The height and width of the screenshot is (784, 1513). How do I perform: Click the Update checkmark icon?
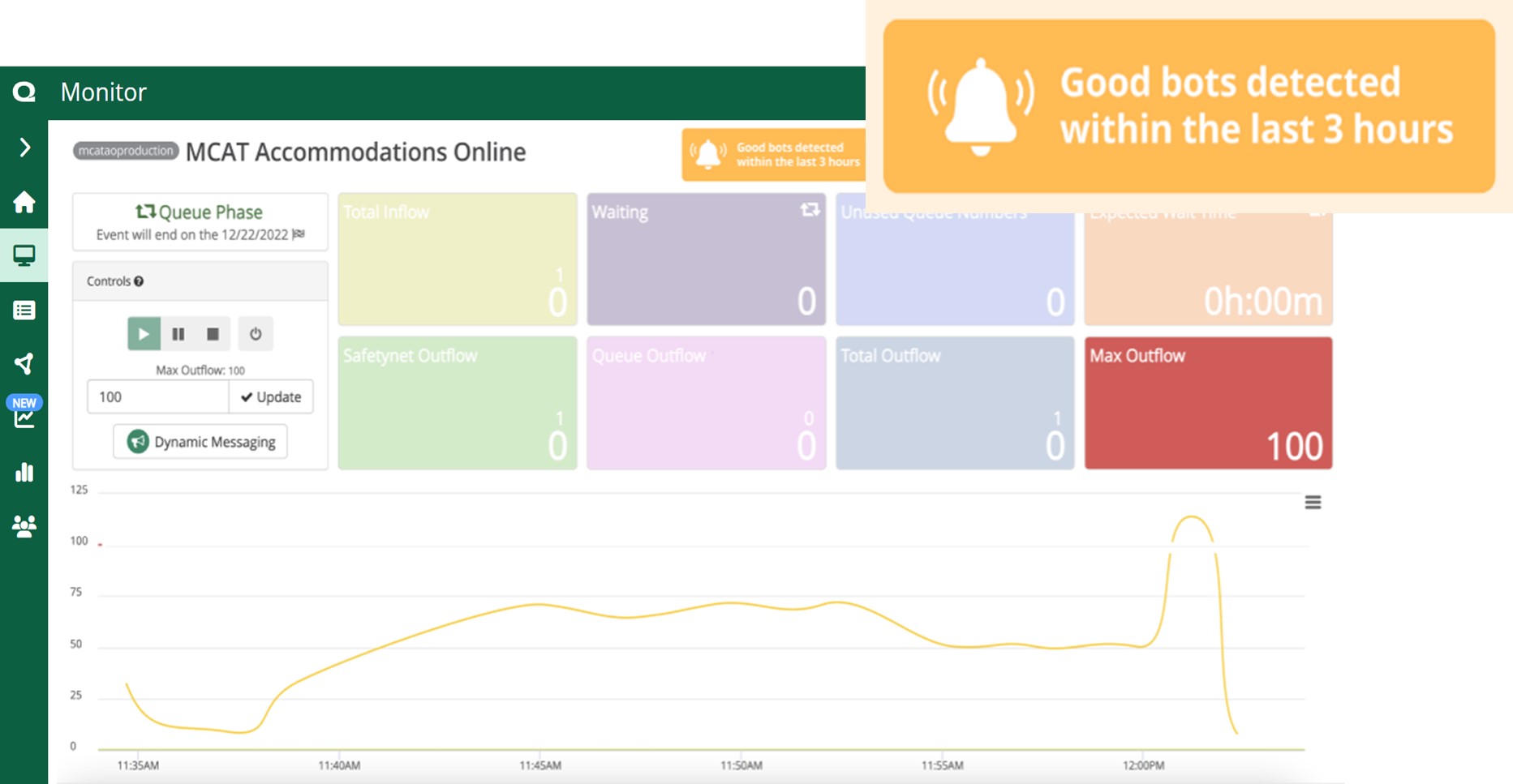[x=247, y=397]
